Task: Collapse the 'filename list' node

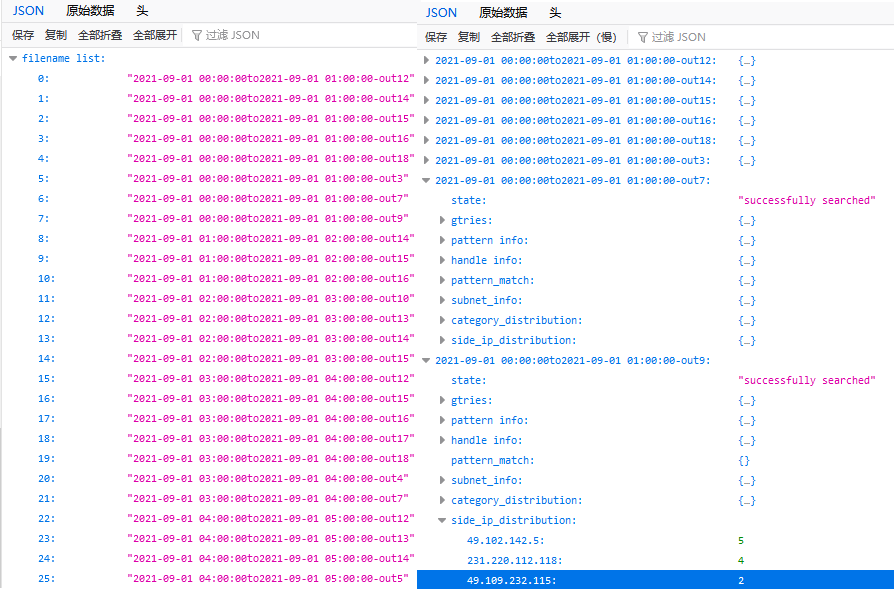Action: pos(13,59)
